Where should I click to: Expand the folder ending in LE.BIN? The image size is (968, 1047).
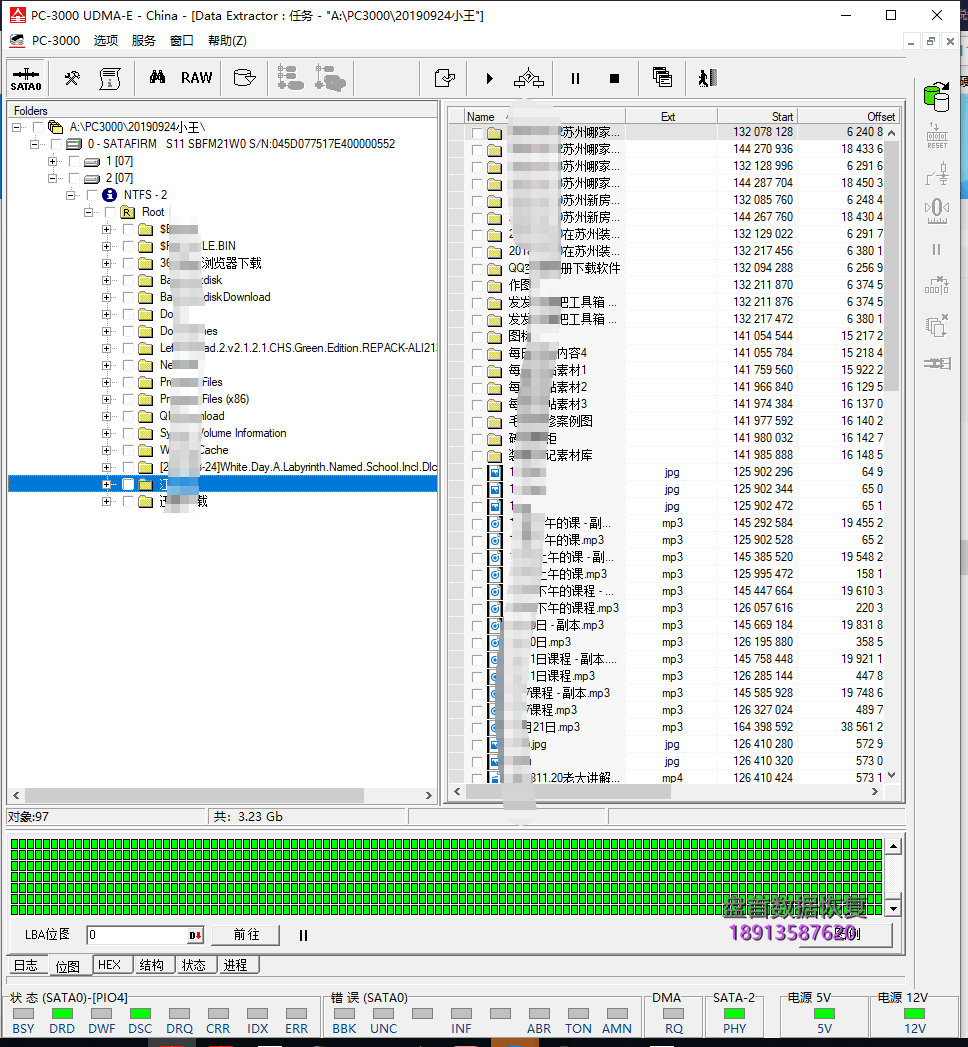107,246
